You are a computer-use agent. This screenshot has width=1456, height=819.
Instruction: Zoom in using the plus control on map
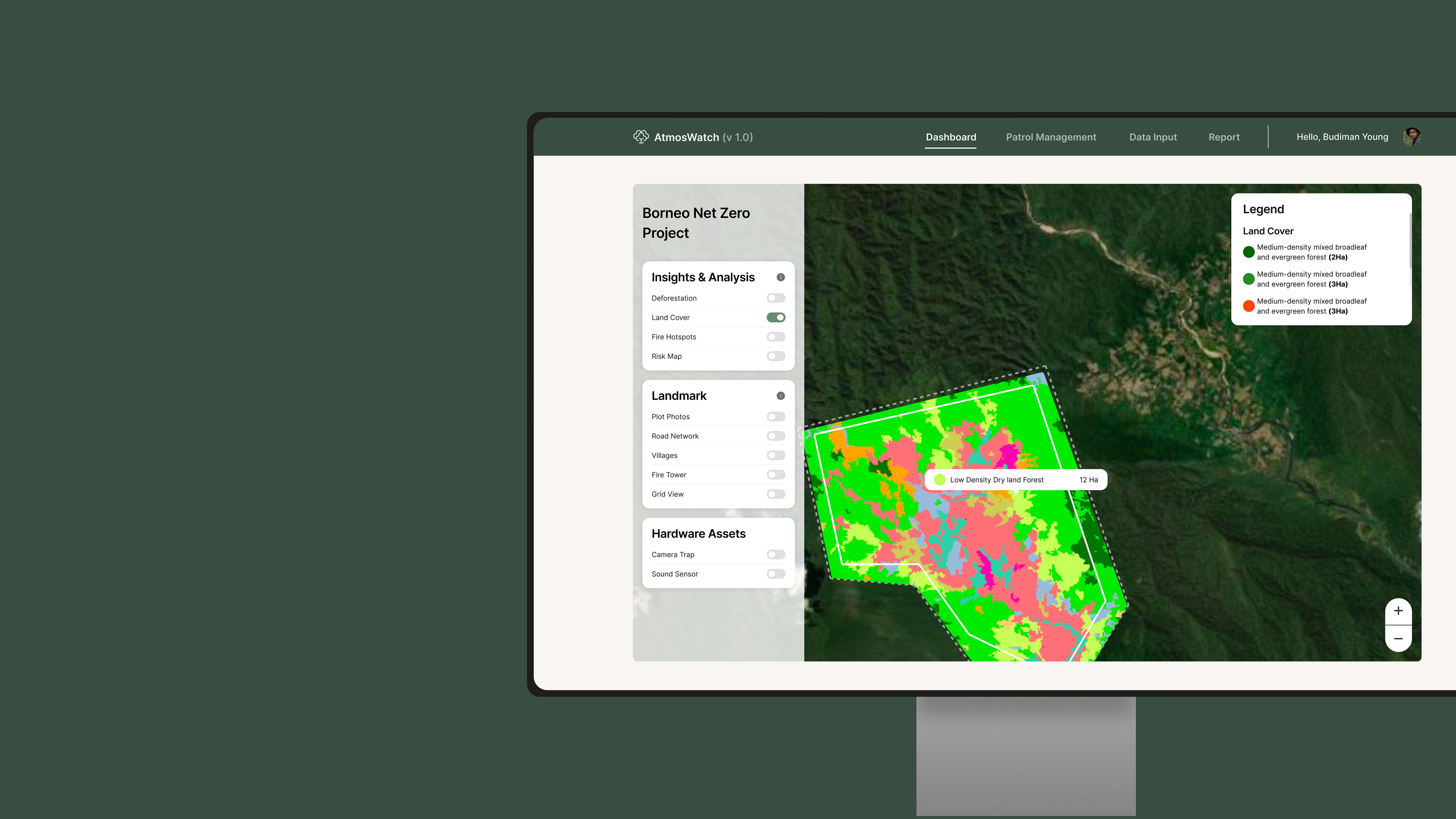tap(1398, 610)
